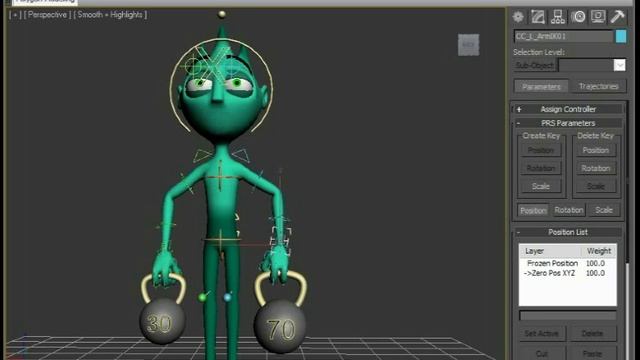Click Create Key Scale button

tap(540, 186)
